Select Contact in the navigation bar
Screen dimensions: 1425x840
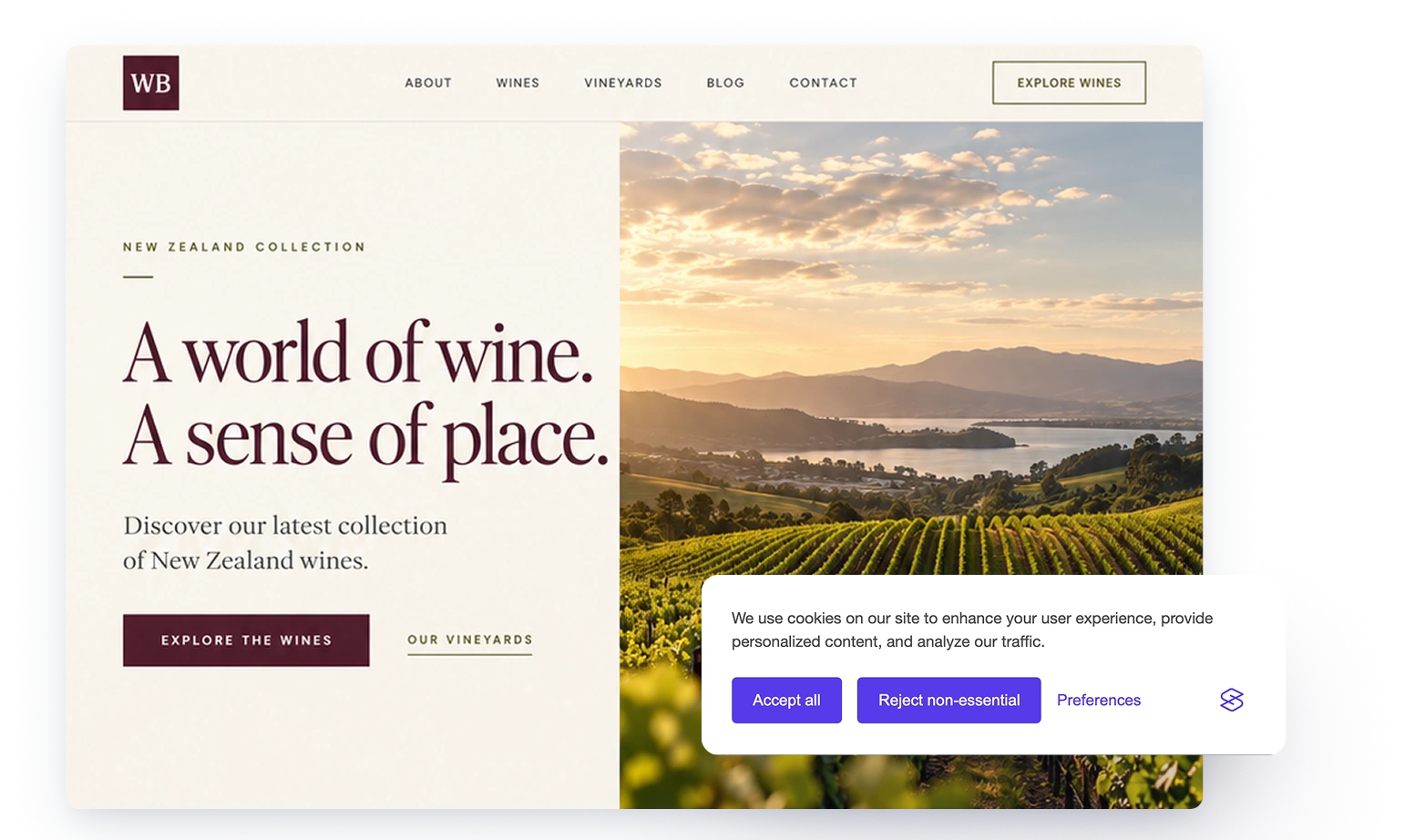pos(823,83)
